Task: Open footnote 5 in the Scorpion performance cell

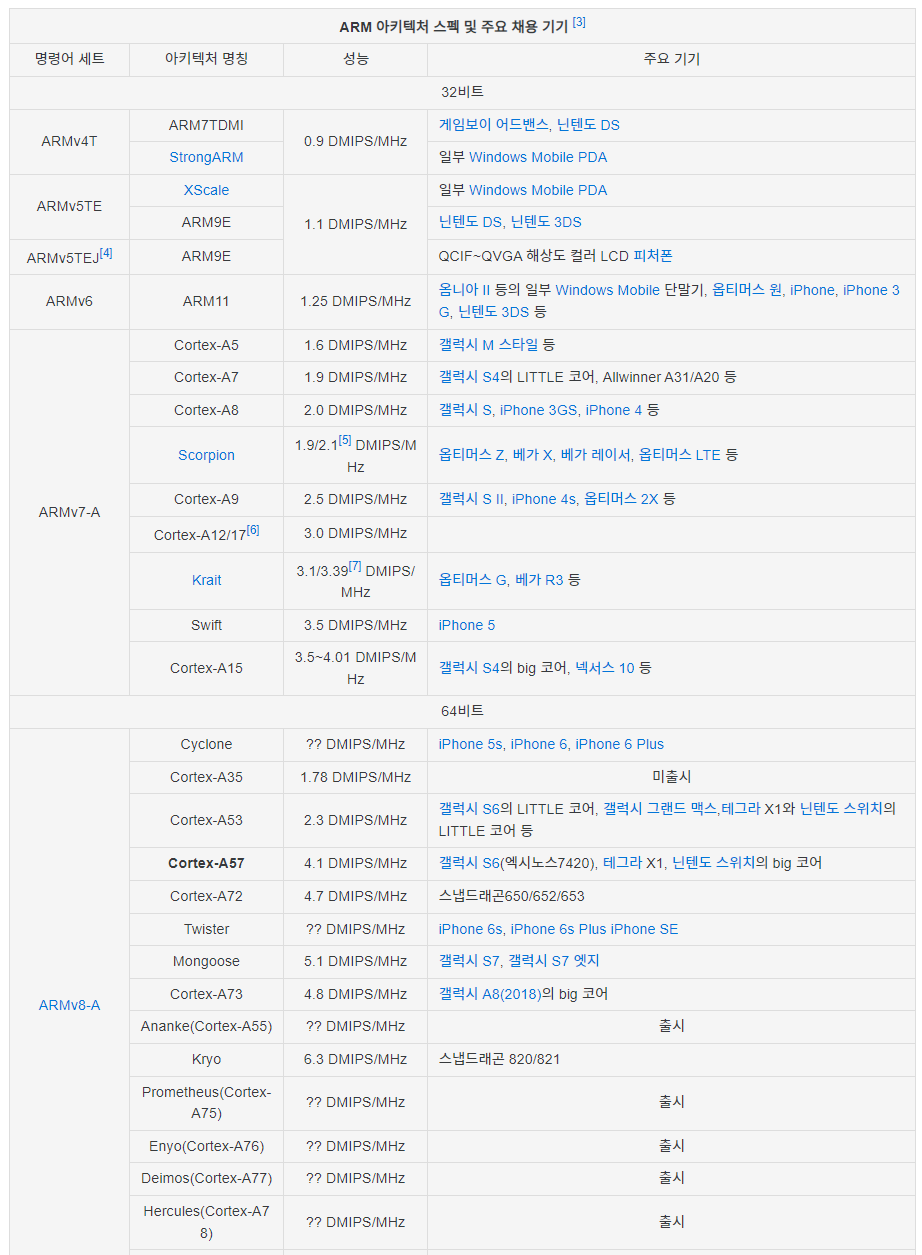Action: coord(344,441)
